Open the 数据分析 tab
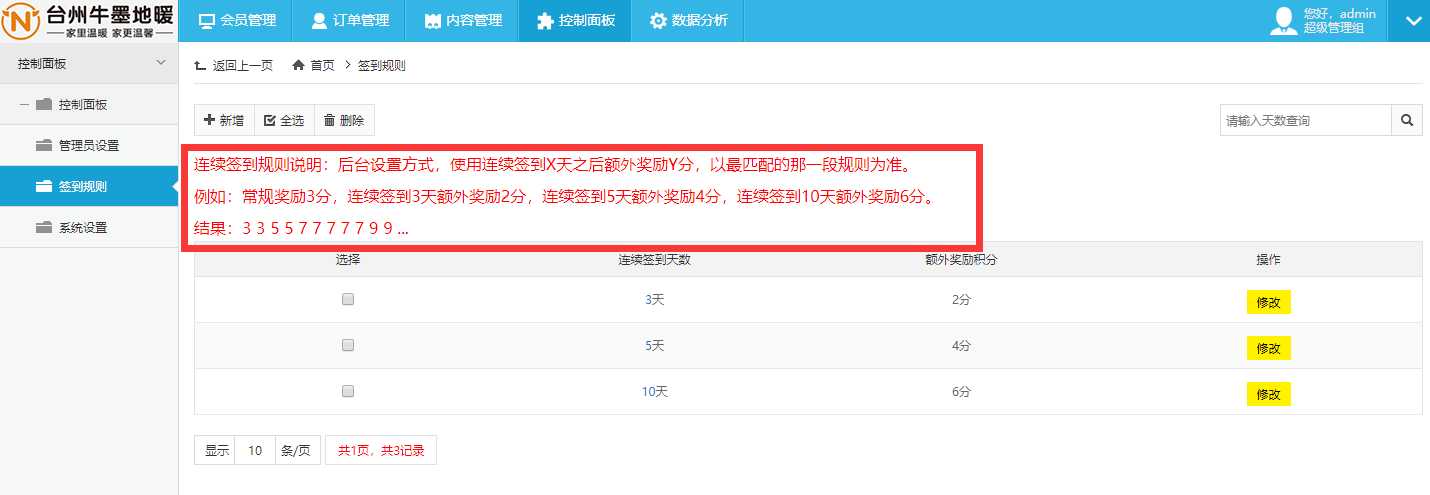Image resolution: width=1430 pixels, height=495 pixels. click(688, 21)
